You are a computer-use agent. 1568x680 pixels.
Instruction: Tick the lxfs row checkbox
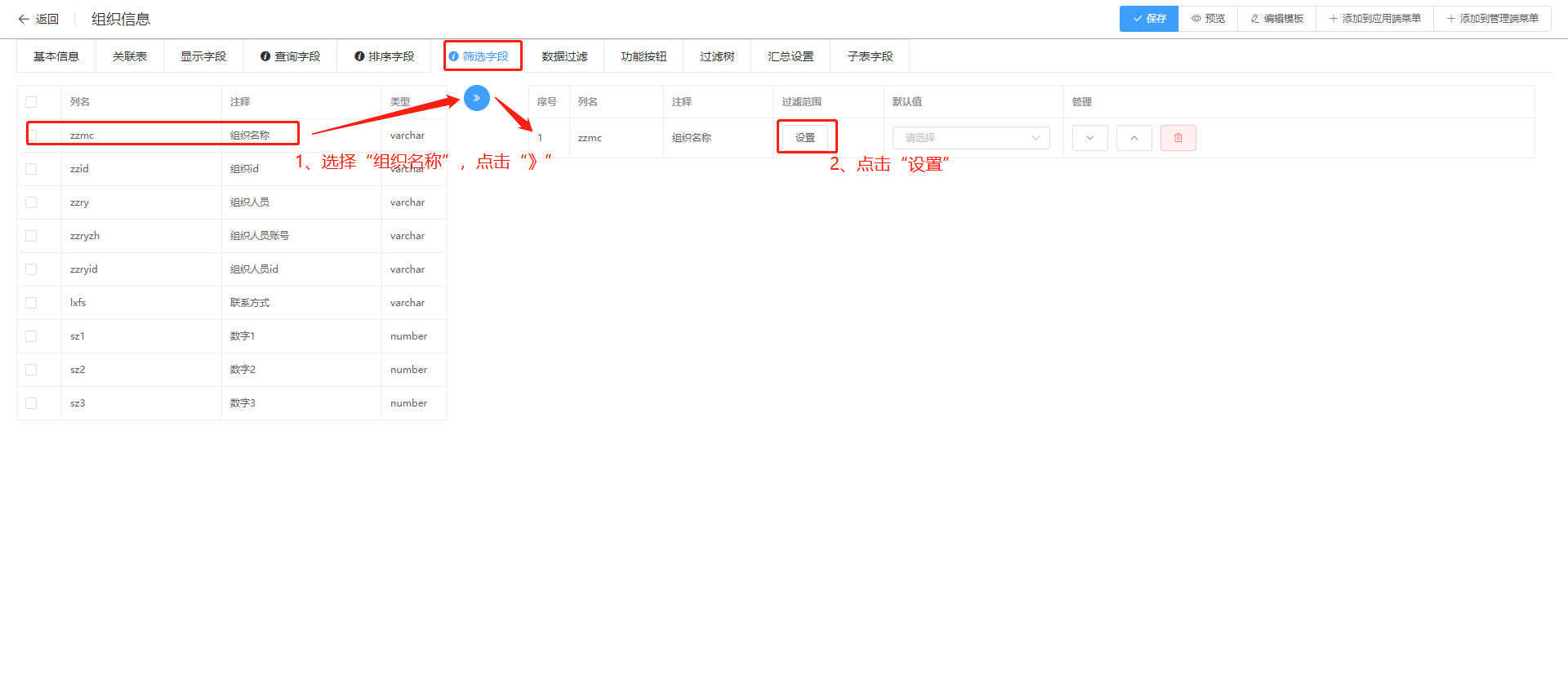(31, 303)
